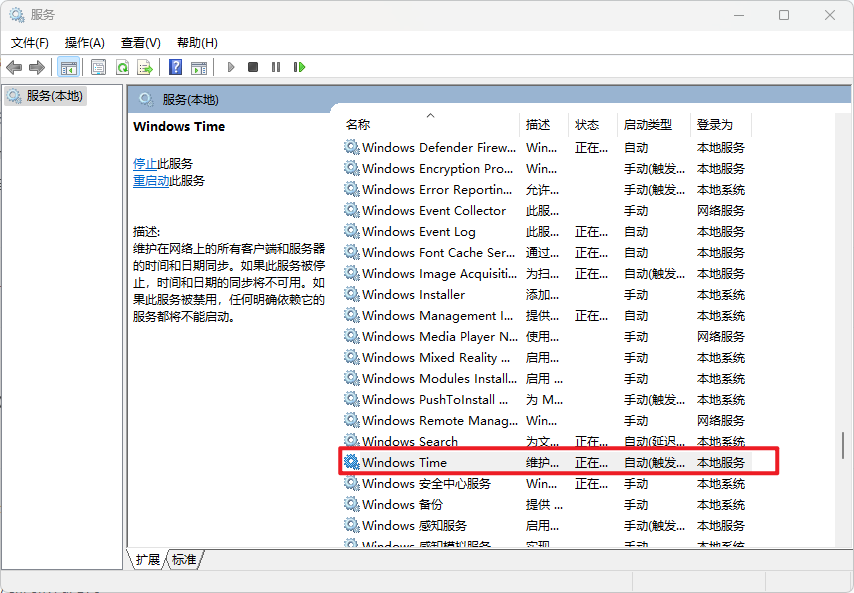Open the 操作(A) menu
Screen dimensions: 854x593
[x=86, y=42]
